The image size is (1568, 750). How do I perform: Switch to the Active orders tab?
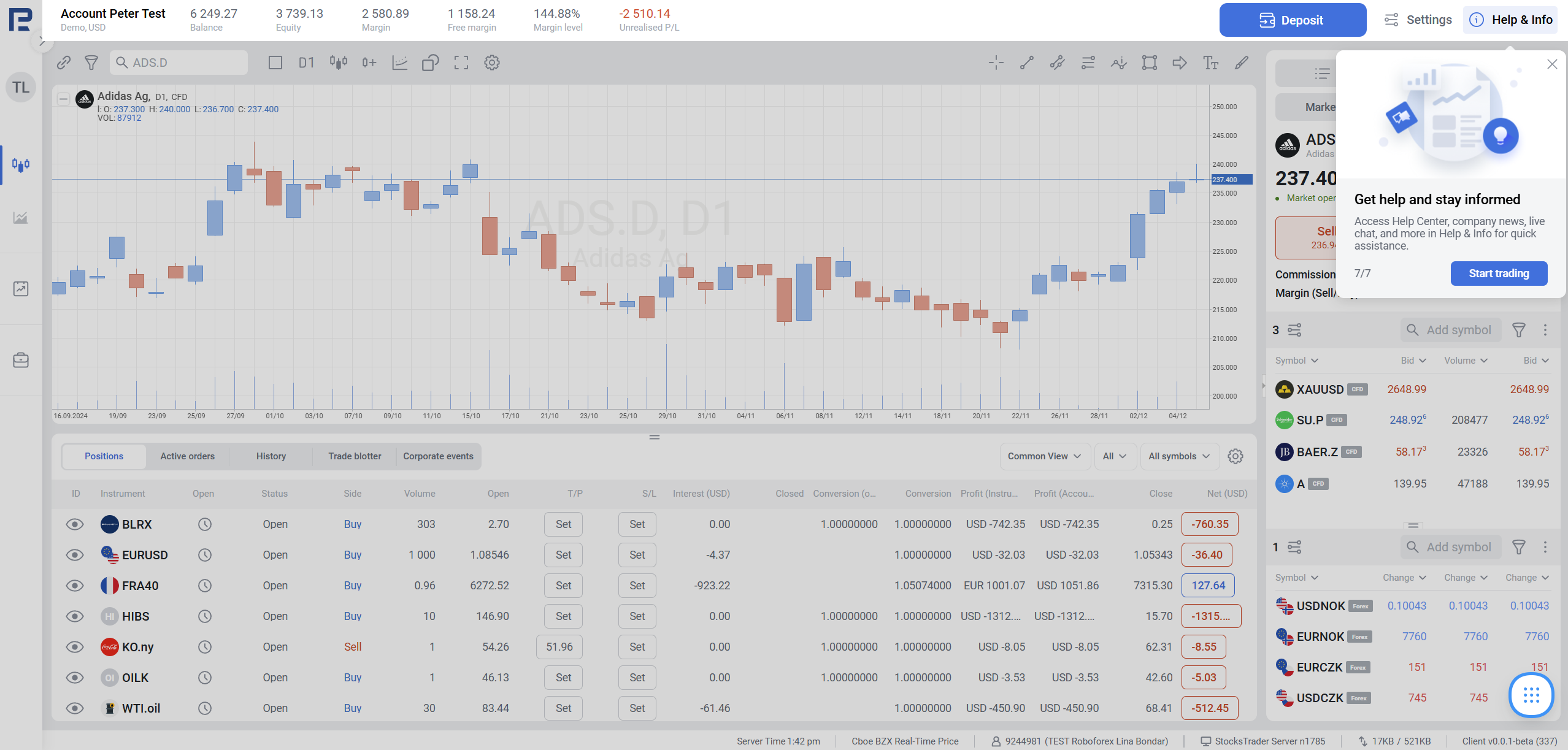tap(187, 456)
